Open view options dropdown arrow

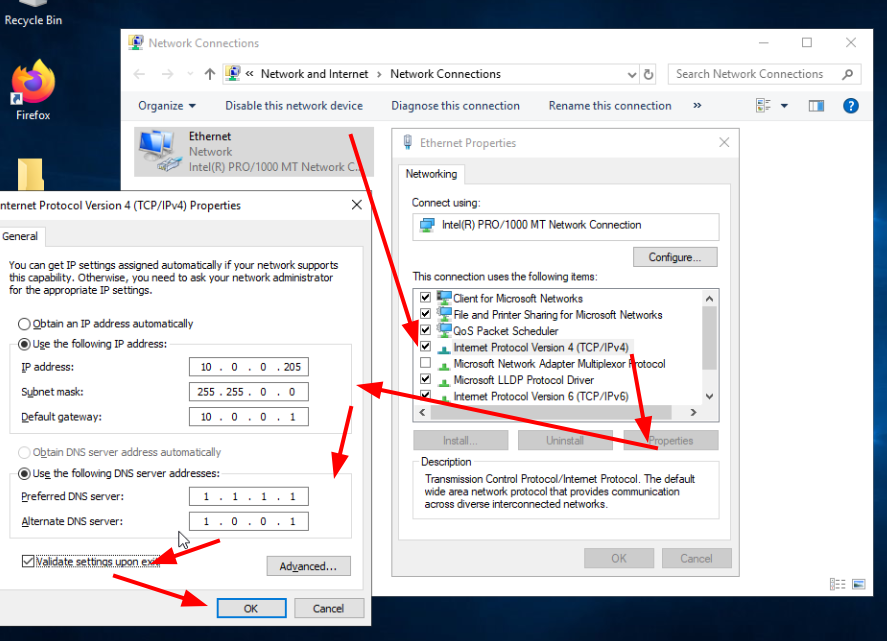(x=784, y=106)
